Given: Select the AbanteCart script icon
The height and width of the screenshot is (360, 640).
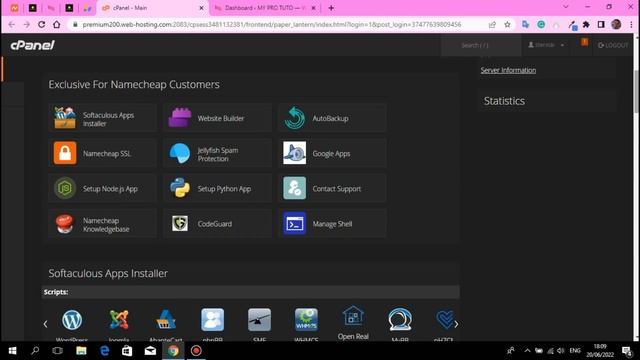Looking at the screenshot, I should tap(166, 320).
